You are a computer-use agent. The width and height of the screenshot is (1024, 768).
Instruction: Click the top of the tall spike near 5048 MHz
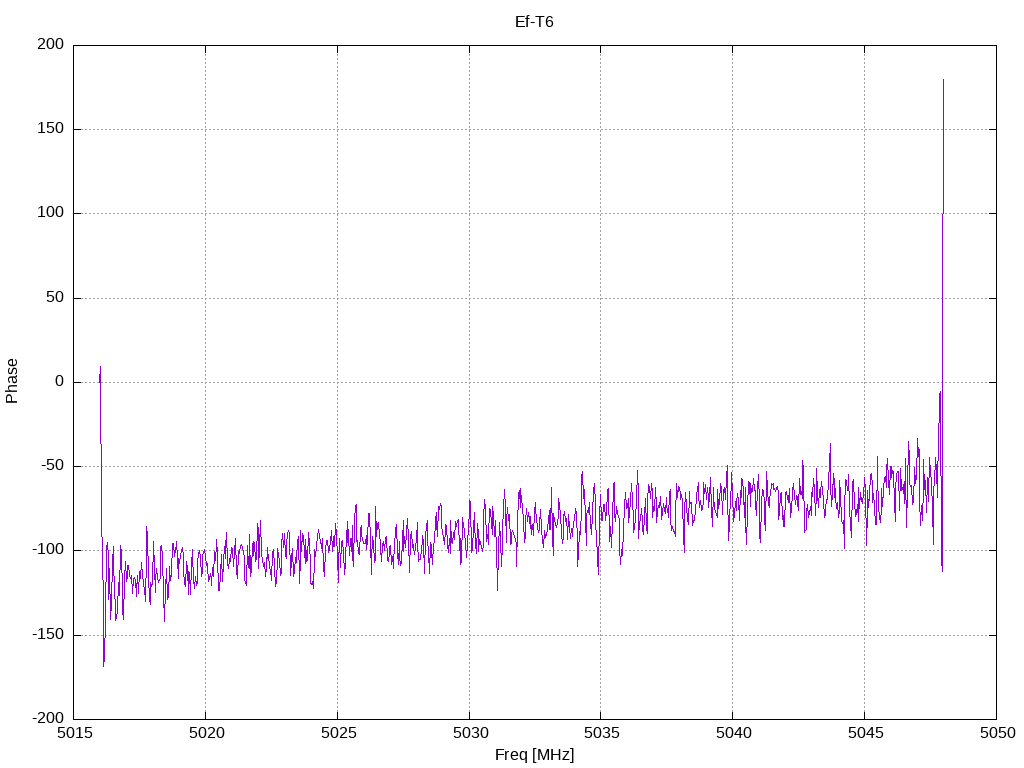pos(943,80)
